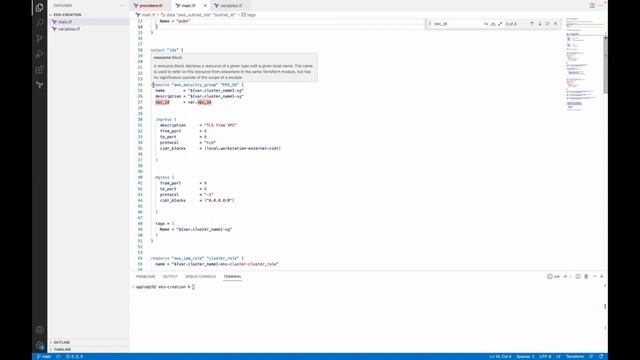Click the Ln, Col position in status bar
The image size is (640, 360).
pyautogui.click(x=500, y=356)
